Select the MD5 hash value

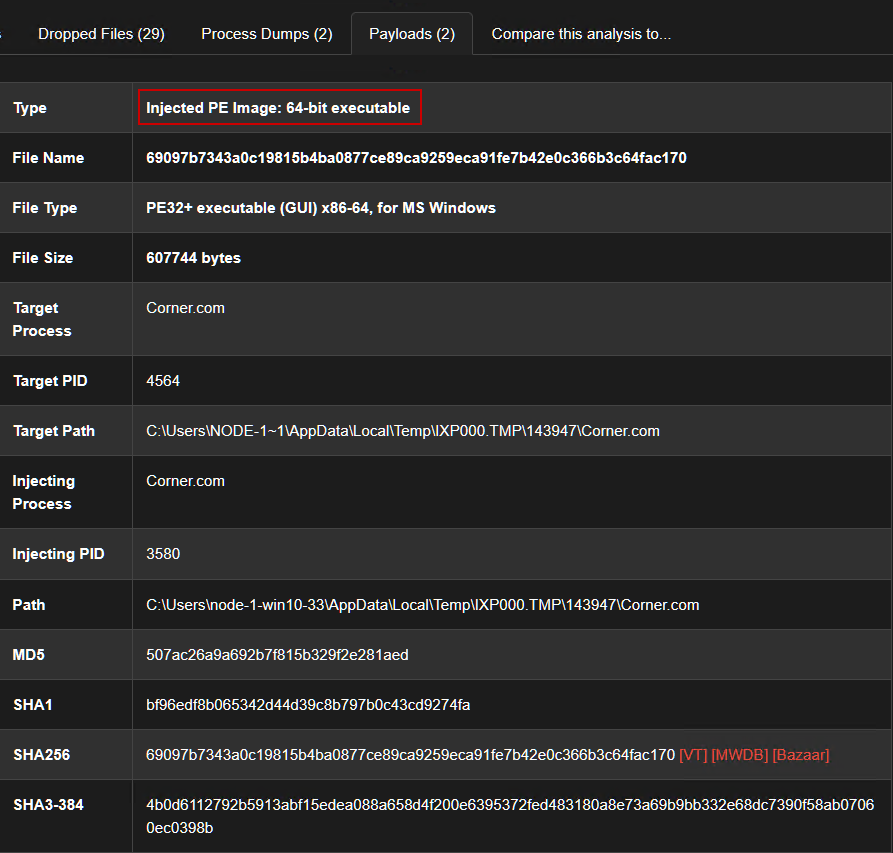277,655
